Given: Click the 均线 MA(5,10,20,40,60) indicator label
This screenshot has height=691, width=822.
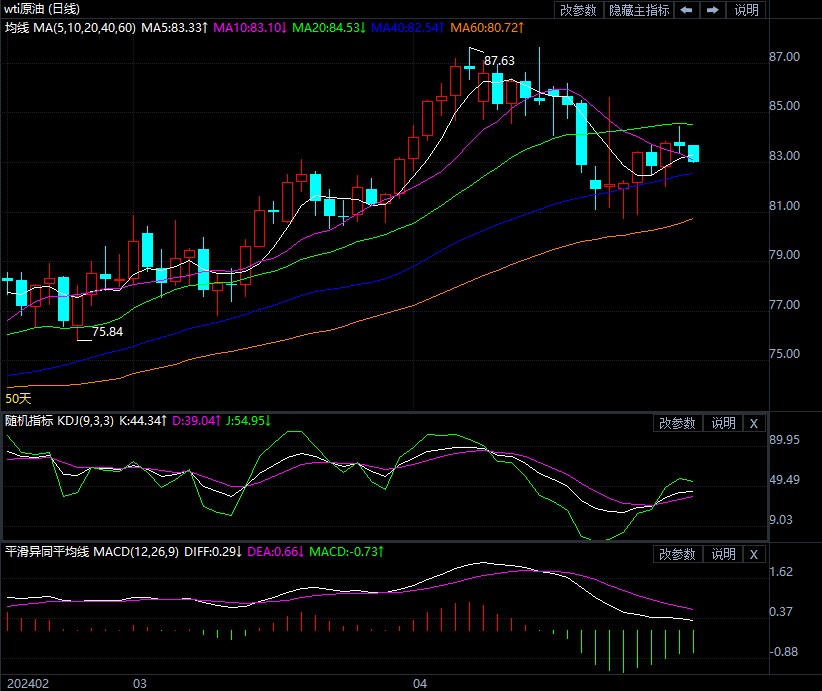Looking at the screenshot, I should coord(67,27).
